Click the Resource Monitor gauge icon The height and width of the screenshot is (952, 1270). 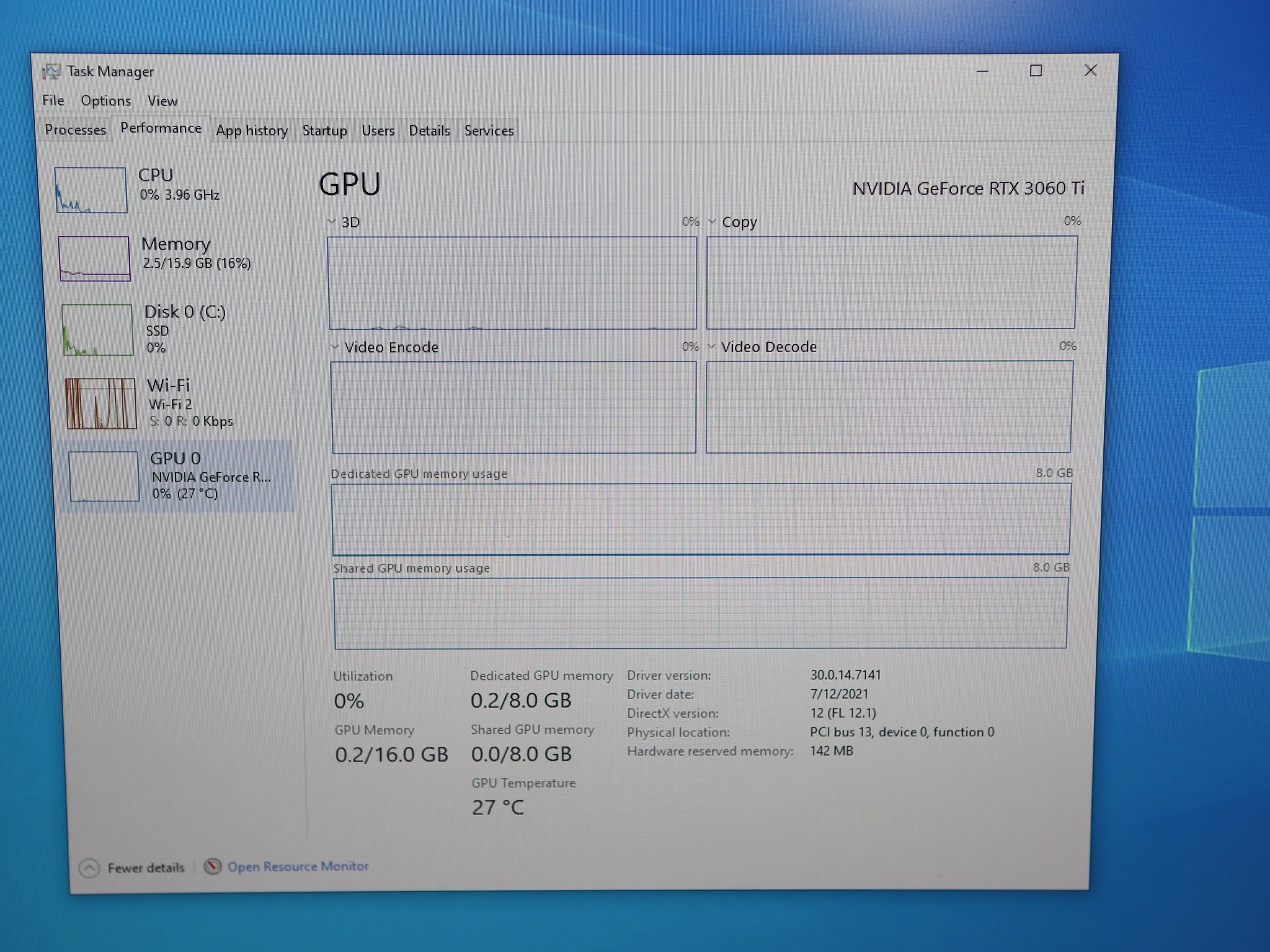[213, 866]
